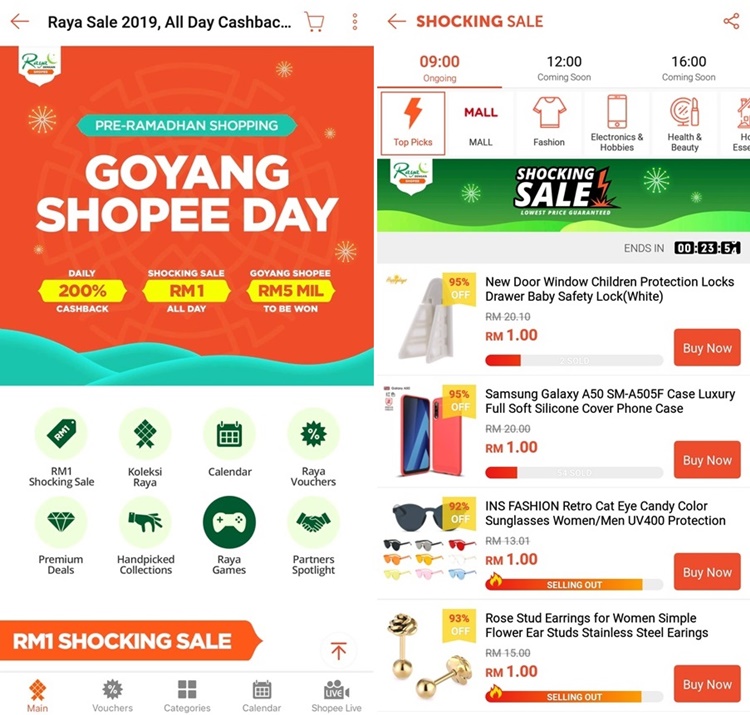
Task: Choose the Fashion category filter
Action: tap(549, 123)
